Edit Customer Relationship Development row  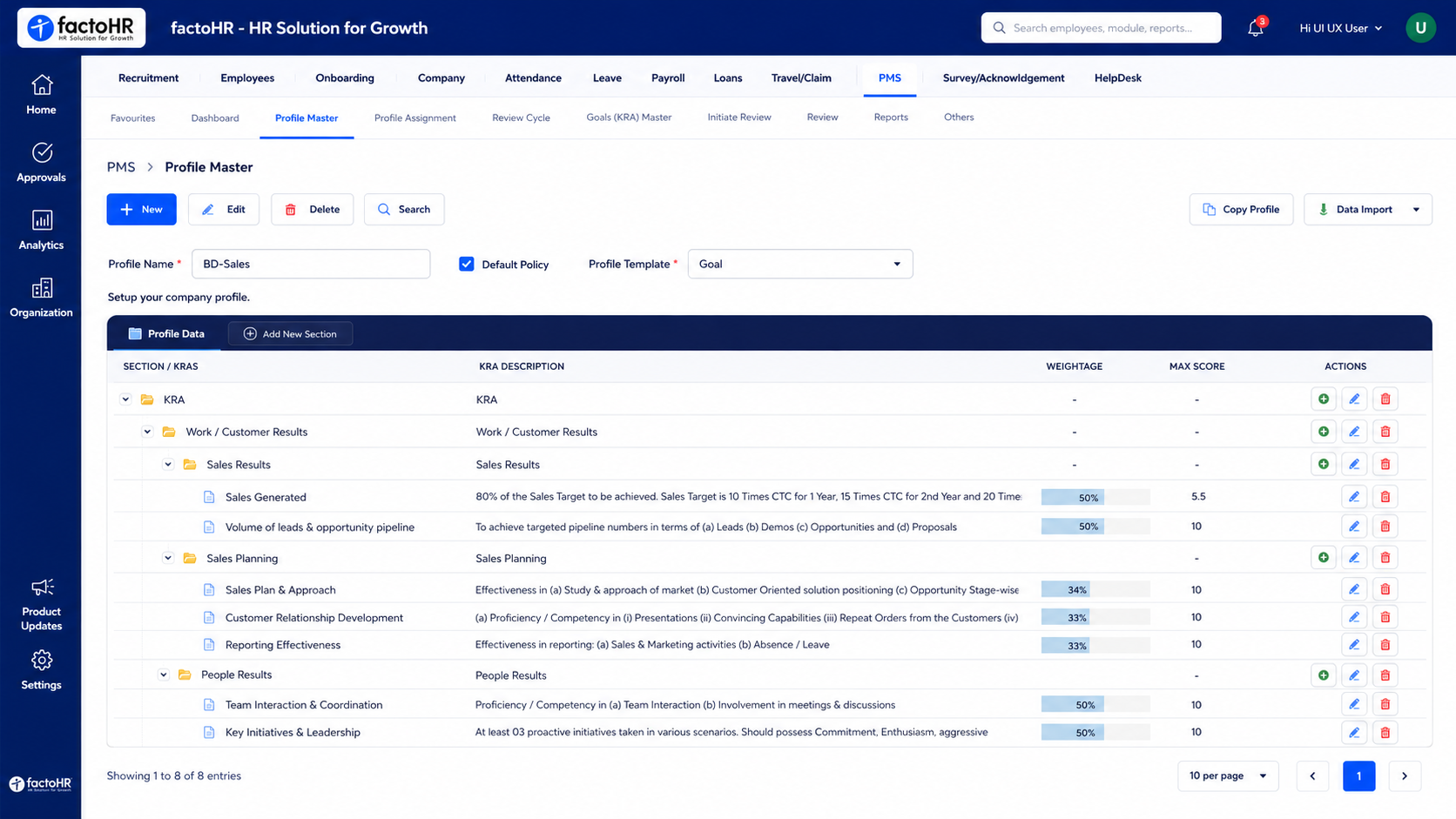click(1354, 617)
